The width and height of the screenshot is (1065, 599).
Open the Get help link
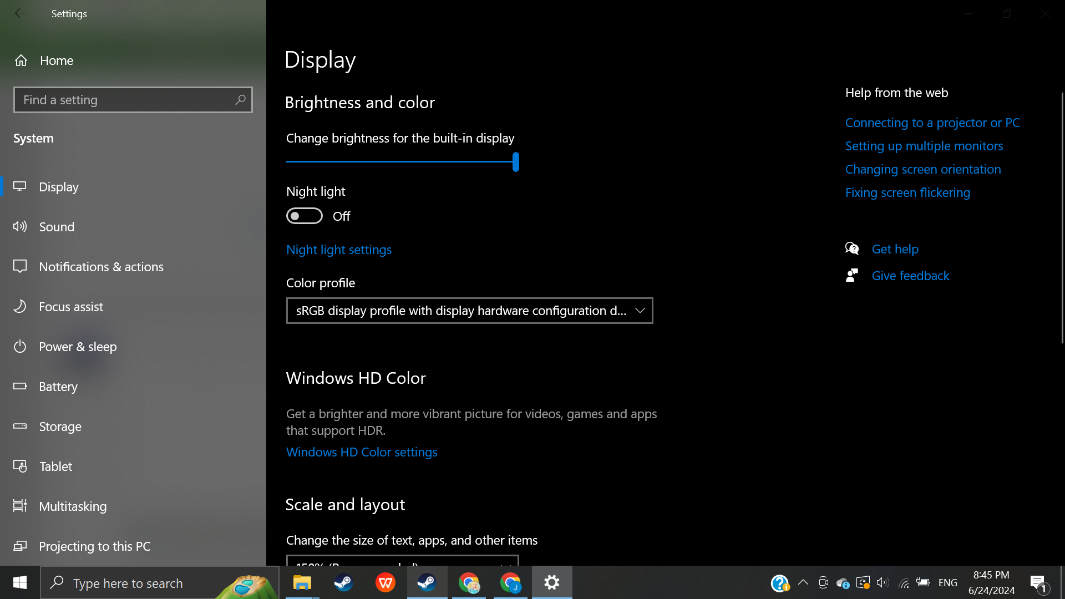[894, 249]
